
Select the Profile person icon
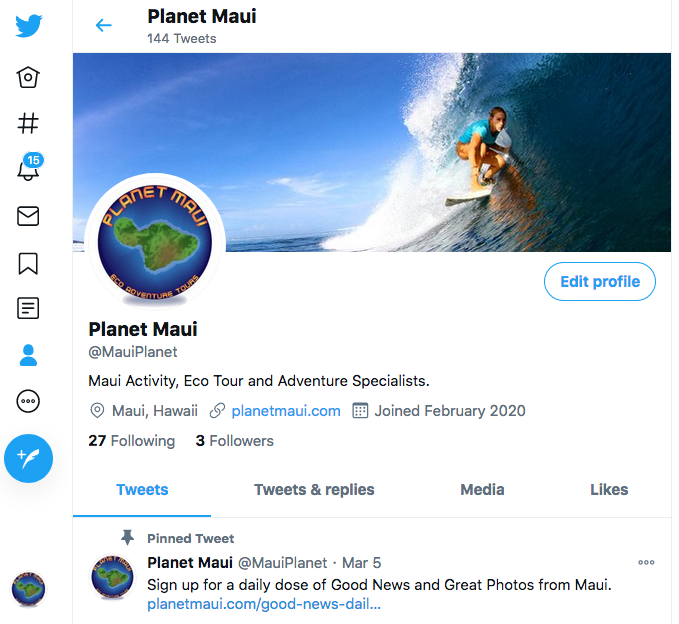click(x=29, y=356)
